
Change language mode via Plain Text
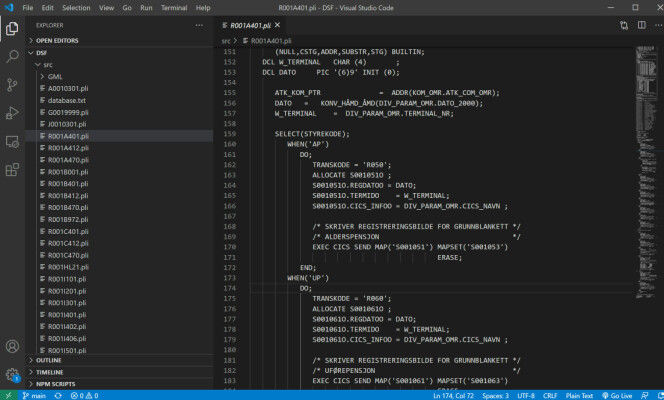[579, 395]
